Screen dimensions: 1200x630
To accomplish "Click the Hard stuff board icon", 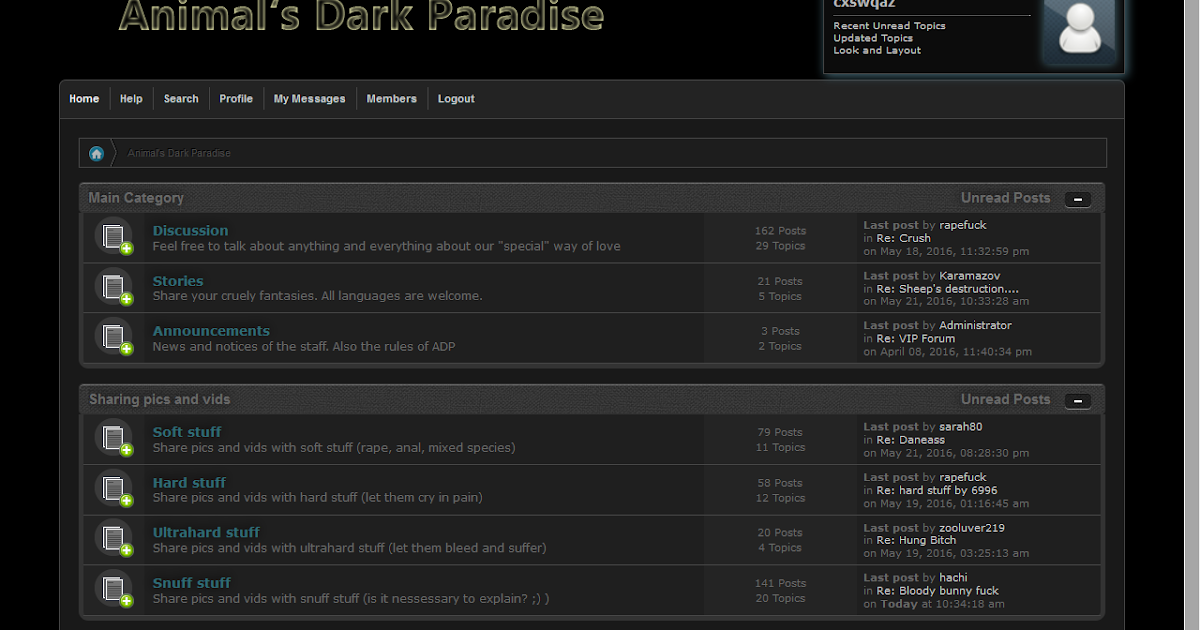I will (x=113, y=489).
